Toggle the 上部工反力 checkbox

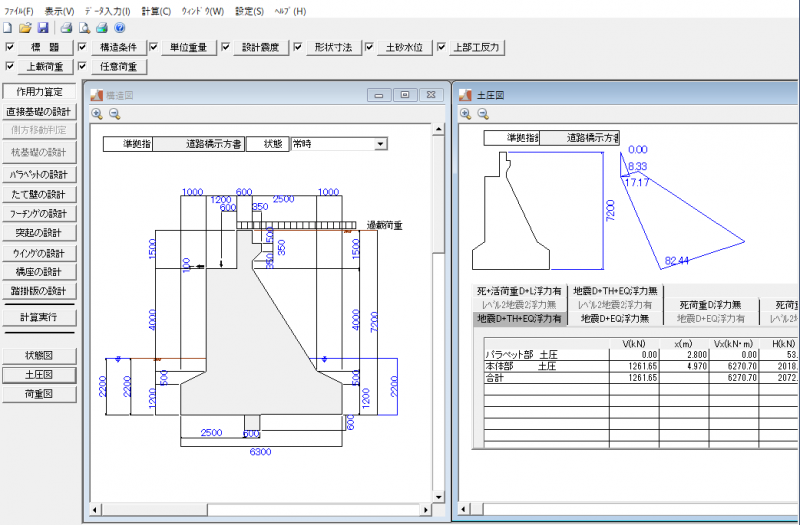click(441, 47)
